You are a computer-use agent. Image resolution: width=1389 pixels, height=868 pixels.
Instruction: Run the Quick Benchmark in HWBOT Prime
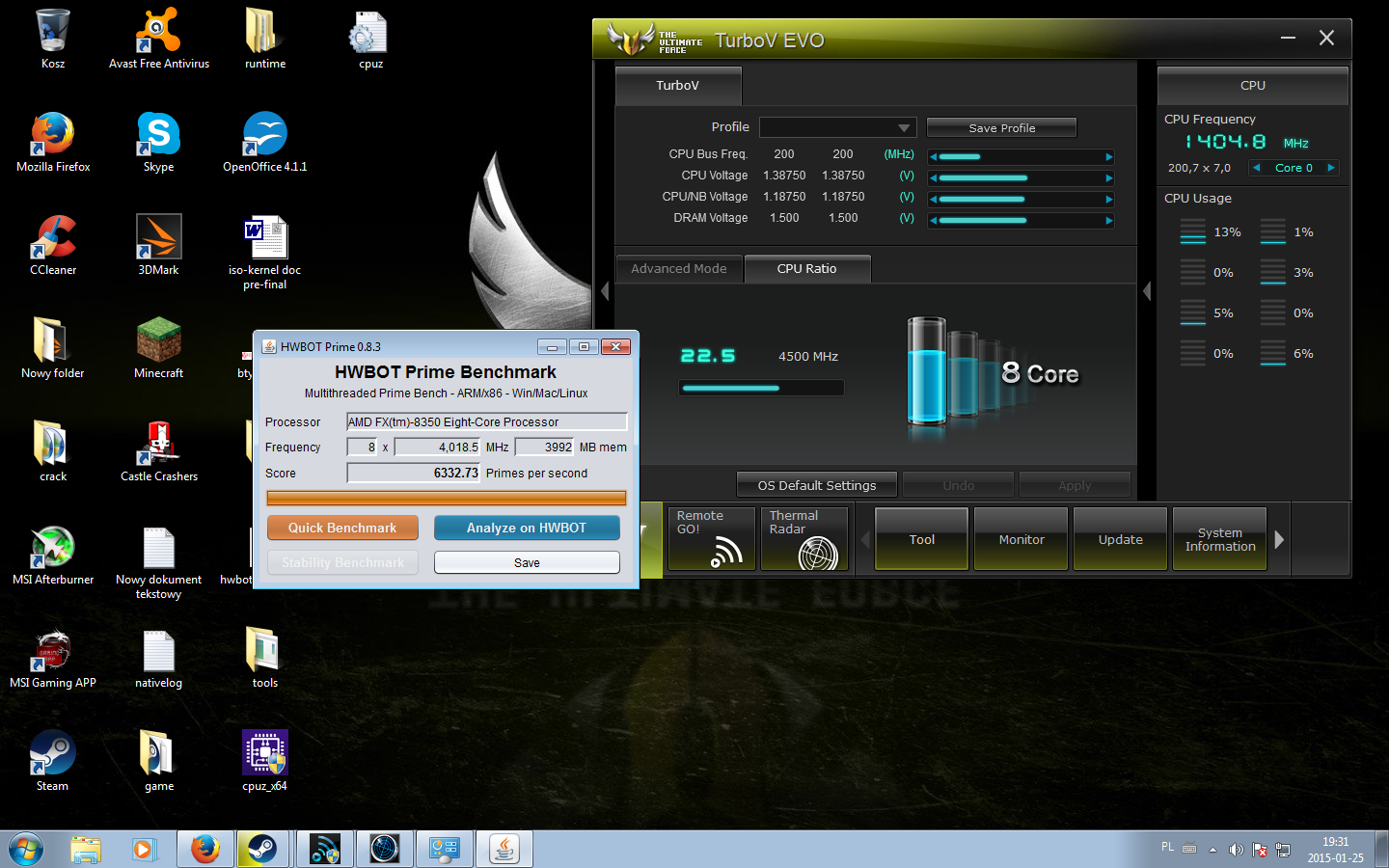tap(342, 528)
